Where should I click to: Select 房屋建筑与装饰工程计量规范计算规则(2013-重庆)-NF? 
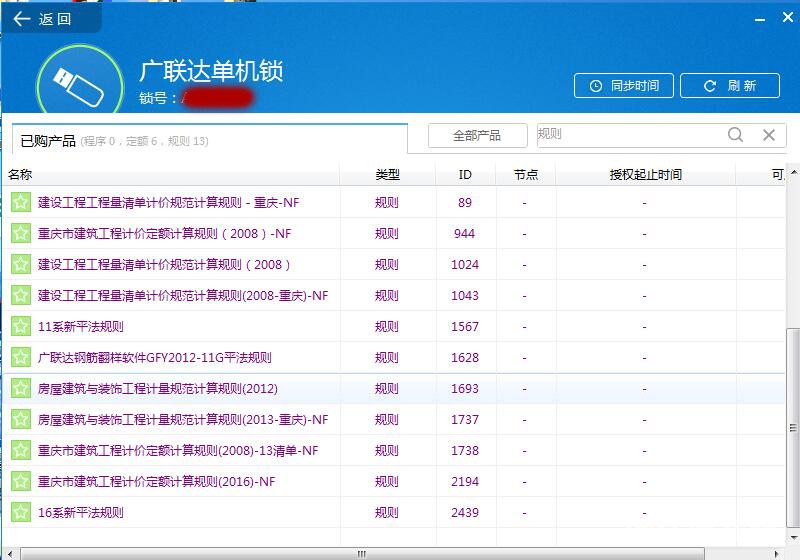(x=183, y=420)
